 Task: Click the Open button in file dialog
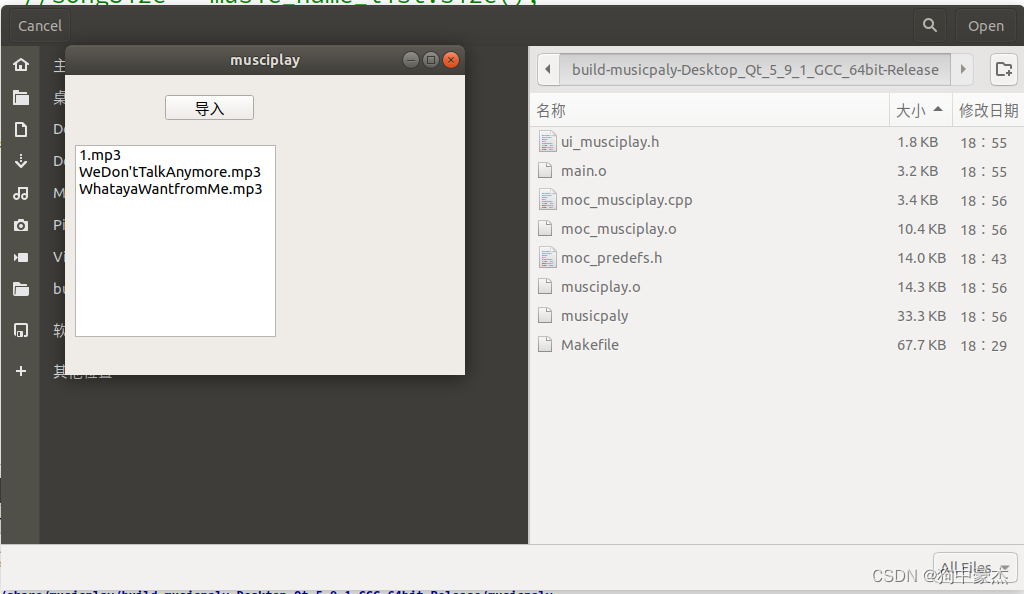click(985, 26)
